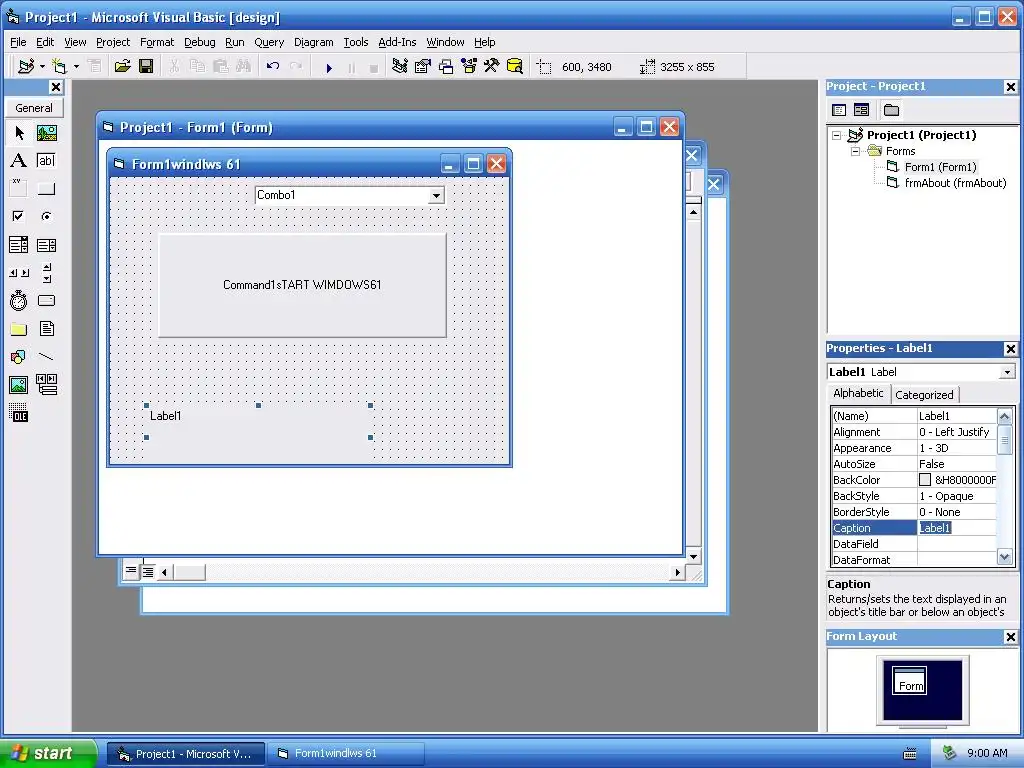
Task: Choose the DirListBox folder tool
Action: pyautogui.click(x=19, y=328)
